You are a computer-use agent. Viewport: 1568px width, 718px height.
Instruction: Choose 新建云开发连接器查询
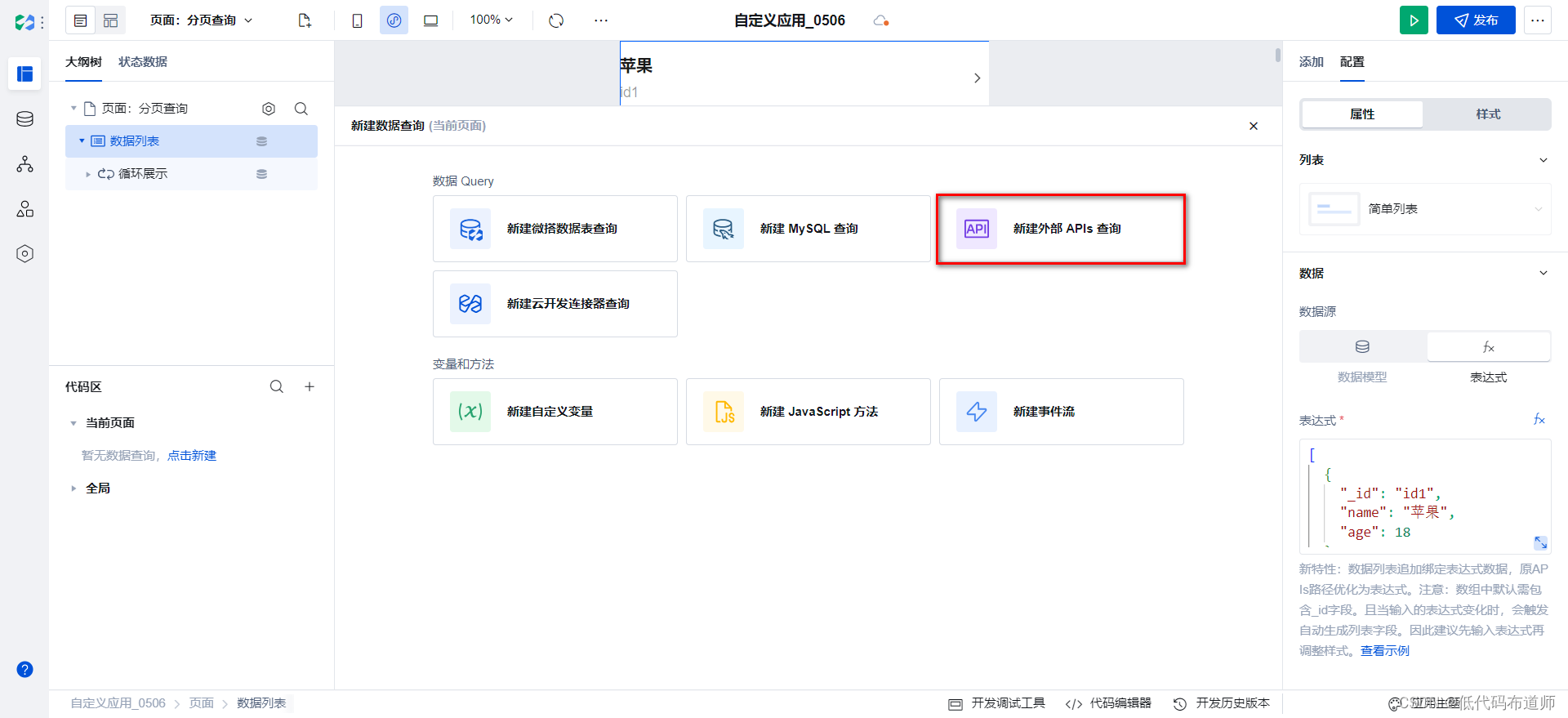click(x=555, y=304)
